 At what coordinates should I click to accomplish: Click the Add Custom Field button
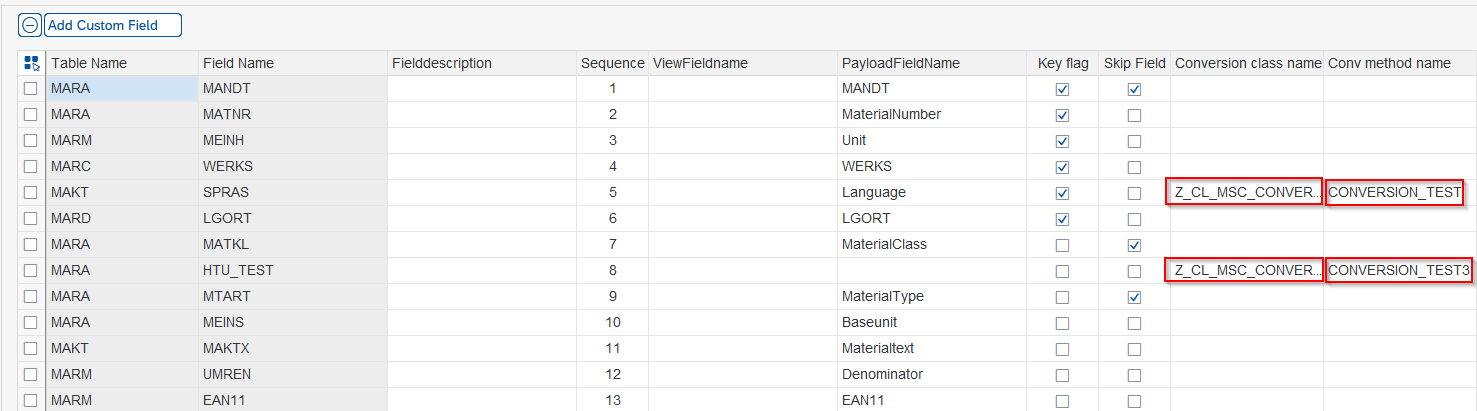click(x=113, y=25)
